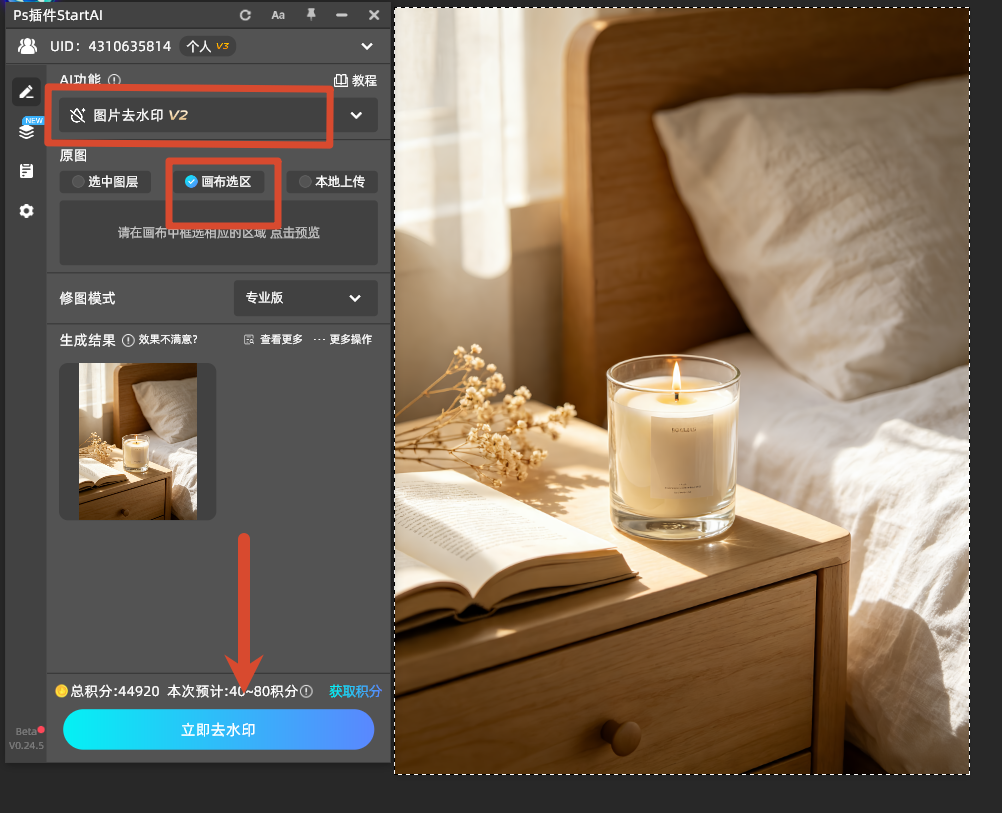This screenshot has height=813, width=1002.
Task: Open the settings gear in sidebar
Action: point(26,211)
